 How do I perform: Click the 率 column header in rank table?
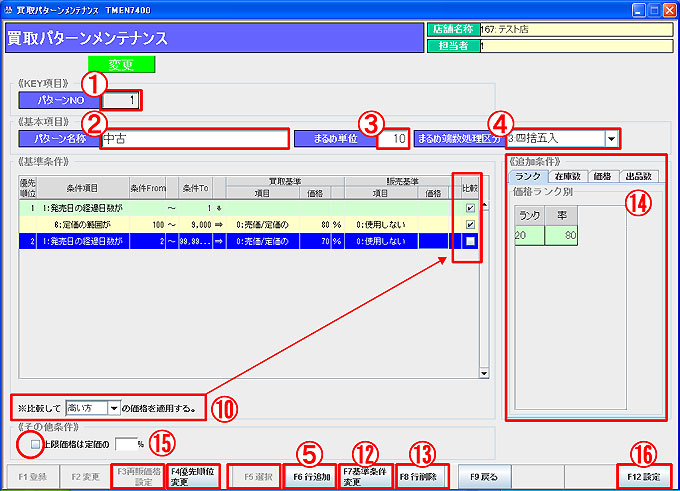(x=561, y=216)
